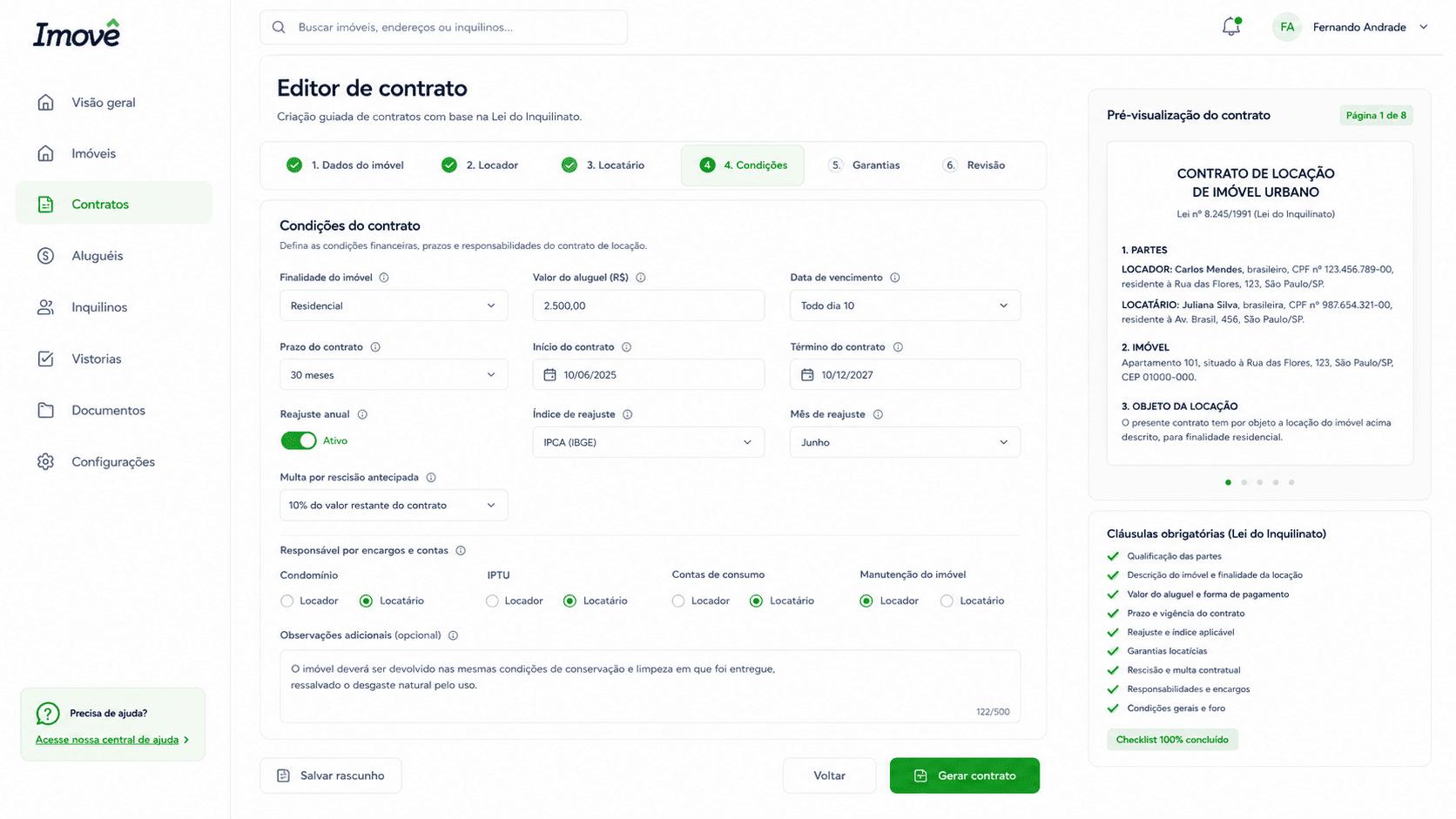Select Locador for IPTU
1456x819 pixels.
tap(492, 601)
